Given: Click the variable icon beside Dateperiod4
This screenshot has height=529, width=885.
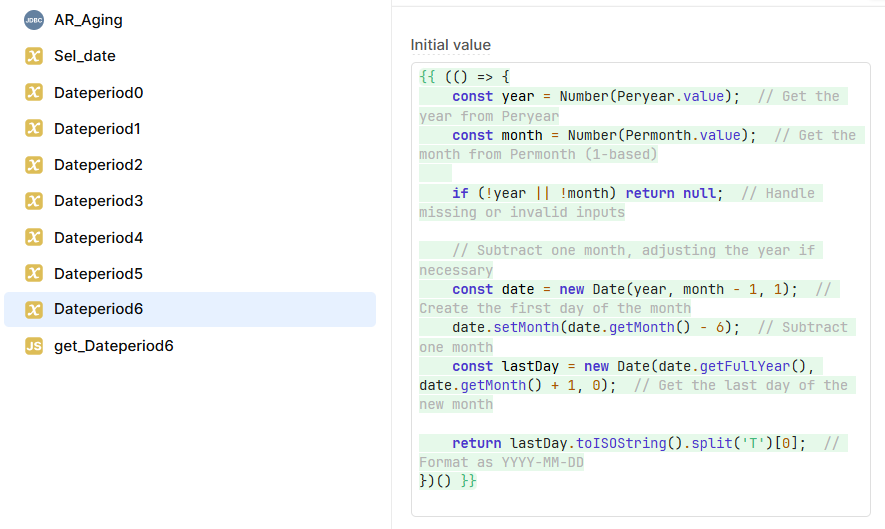Looking at the screenshot, I should click(x=34, y=237).
